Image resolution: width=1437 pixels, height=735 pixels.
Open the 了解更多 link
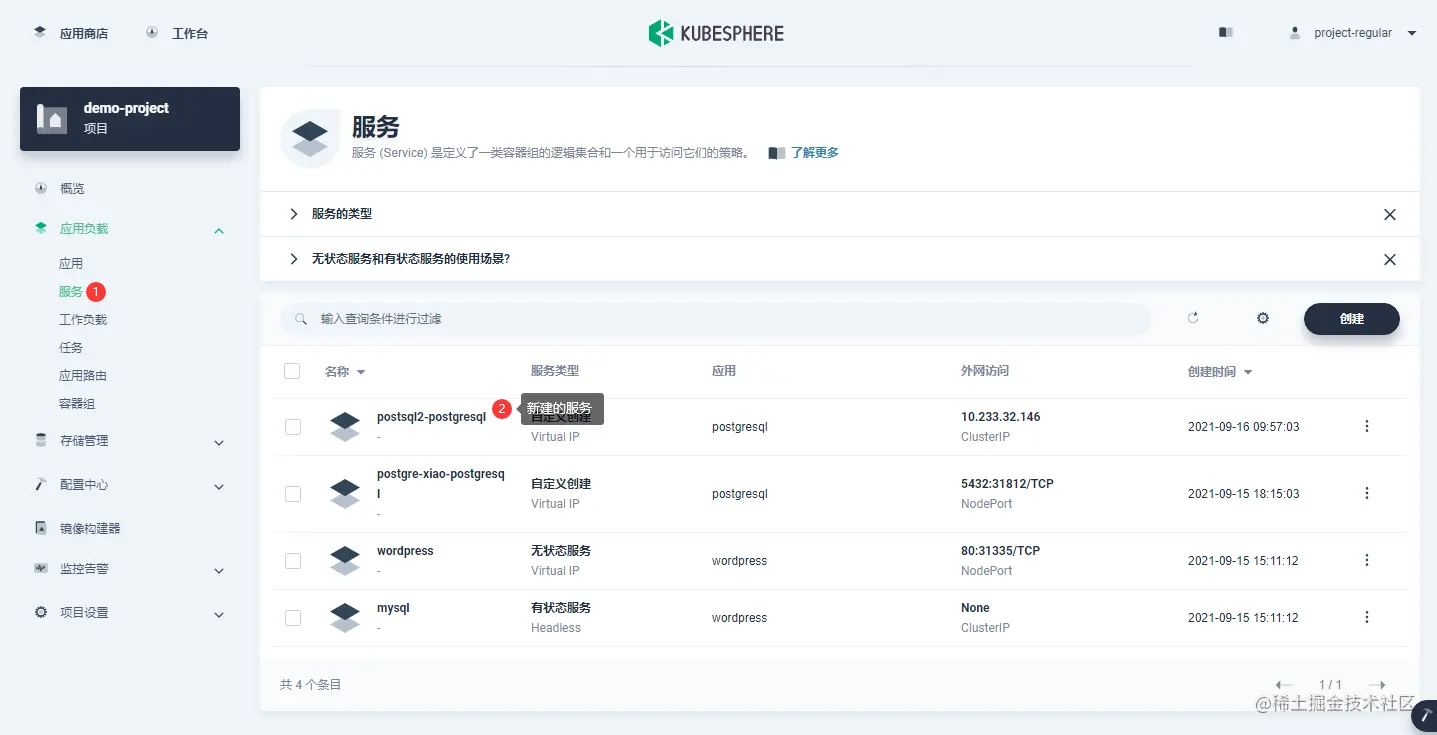click(x=815, y=153)
